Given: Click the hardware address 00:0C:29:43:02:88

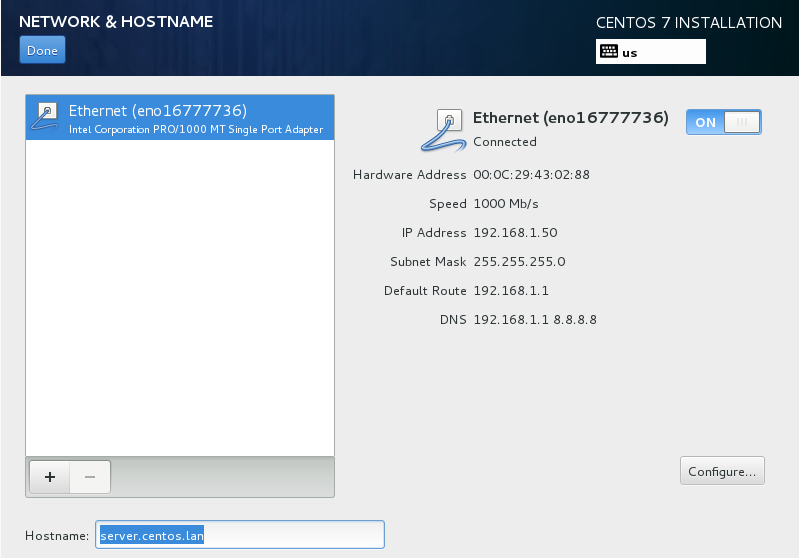Looking at the screenshot, I should coord(531,175).
